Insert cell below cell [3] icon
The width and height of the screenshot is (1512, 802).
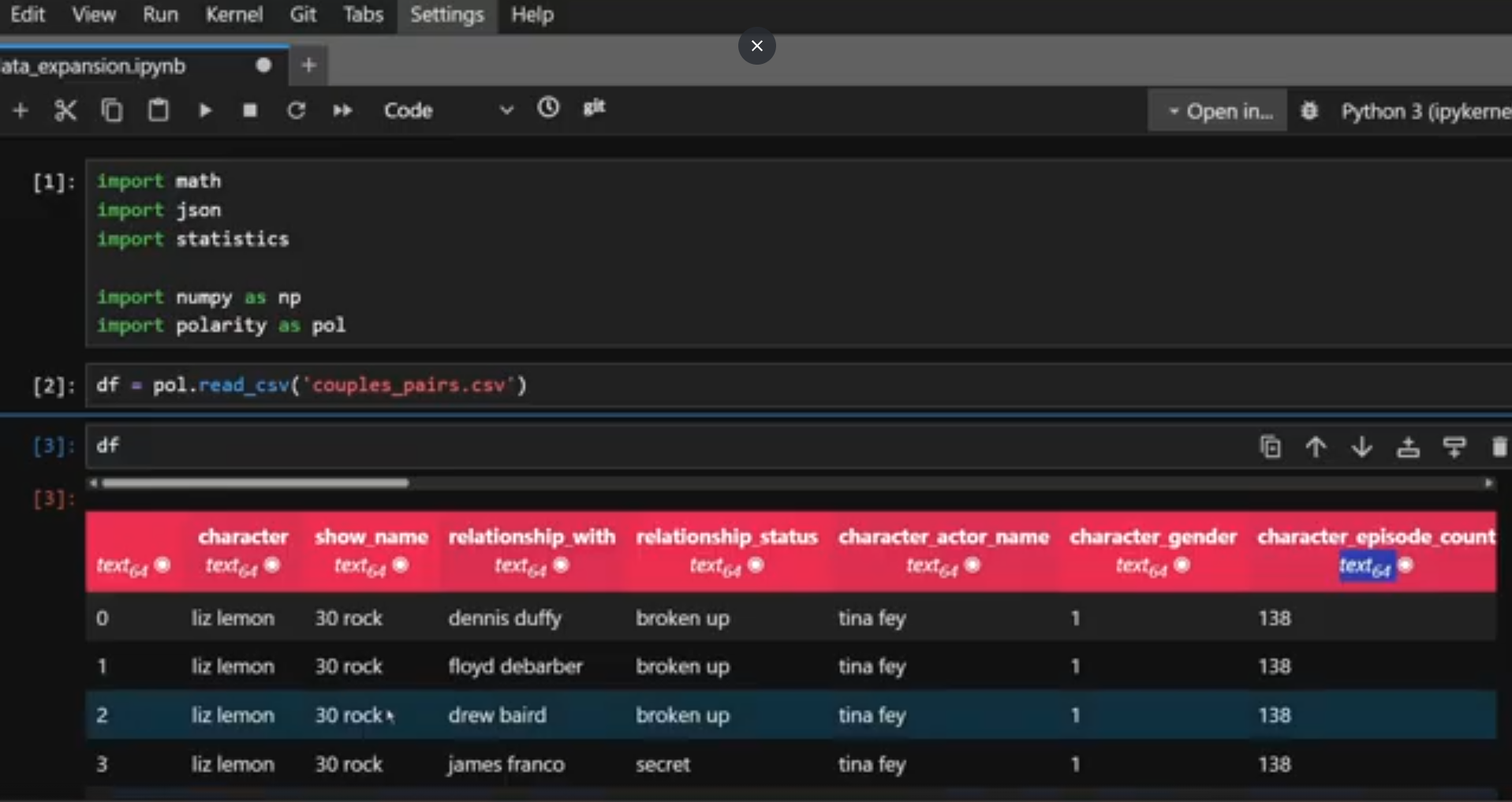click(x=1454, y=447)
